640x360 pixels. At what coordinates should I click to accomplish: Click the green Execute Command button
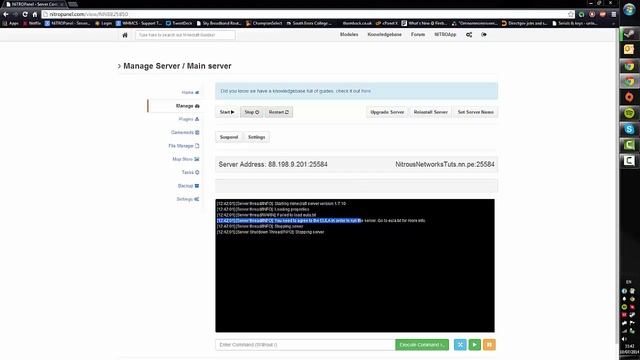[x=422, y=344]
